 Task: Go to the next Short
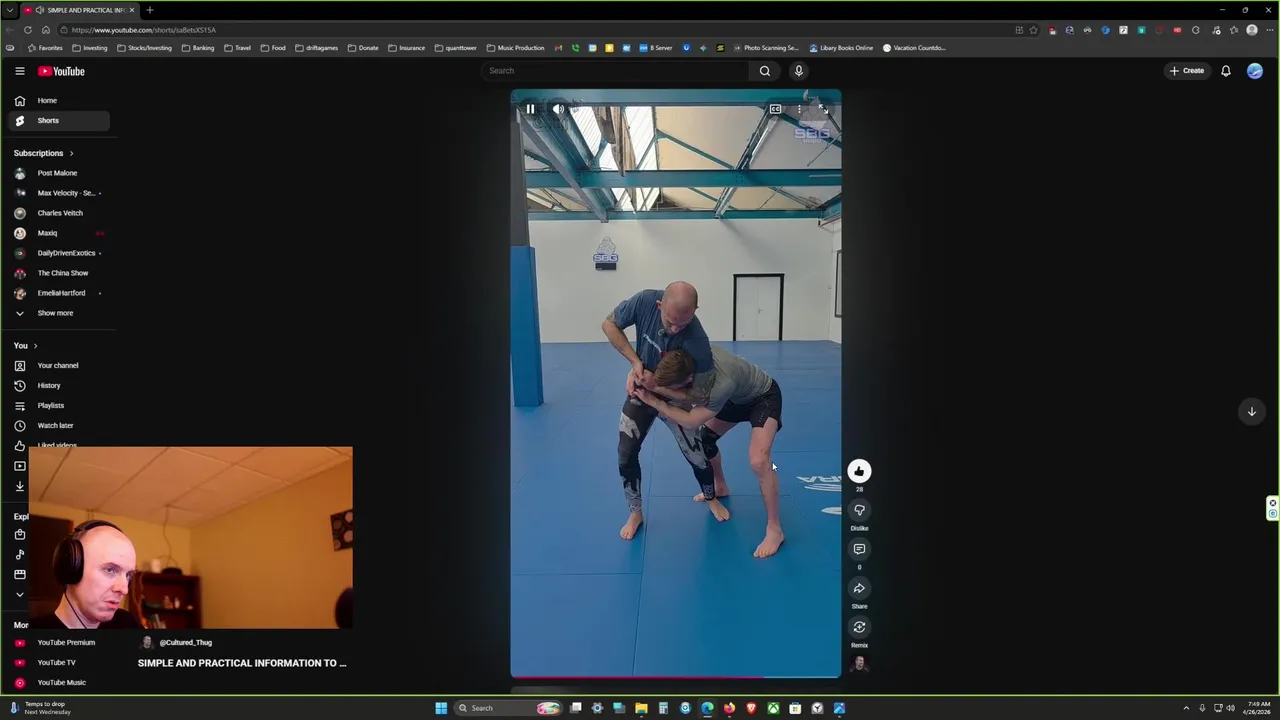1251,411
